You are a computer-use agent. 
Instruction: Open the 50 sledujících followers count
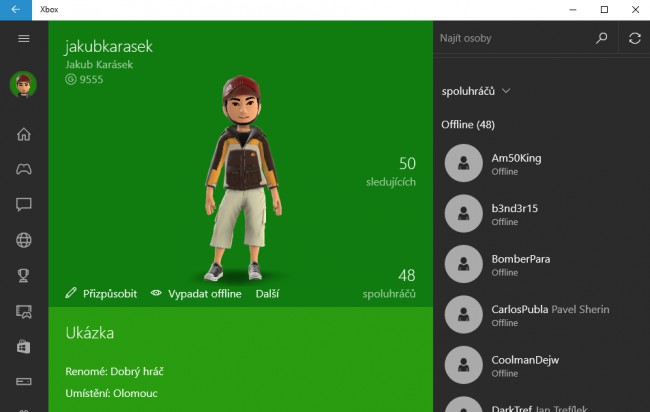pos(390,171)
